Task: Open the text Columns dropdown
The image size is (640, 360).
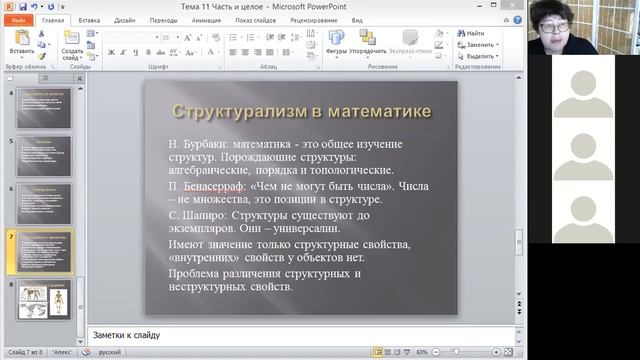Action: [x=287, y=53]
